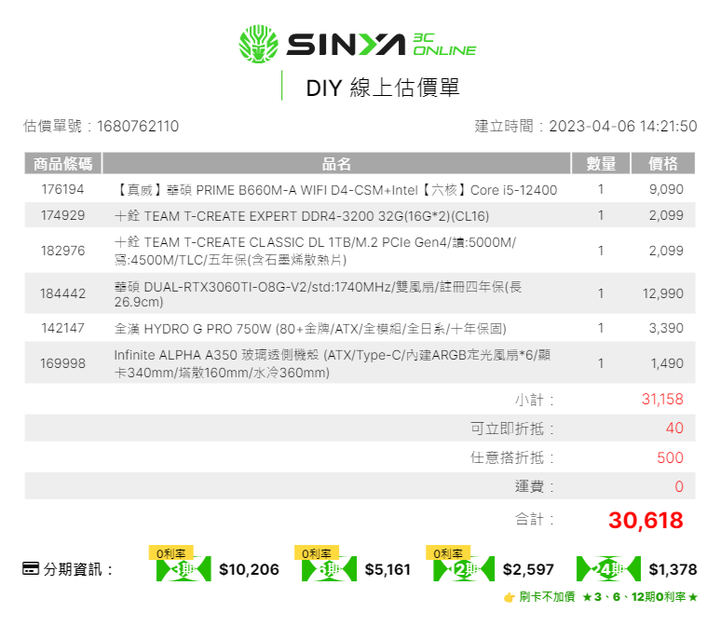720x626 pixels.
Task: Click creation time 2023-04-06 14:21:50
Action: click(623, 126)
